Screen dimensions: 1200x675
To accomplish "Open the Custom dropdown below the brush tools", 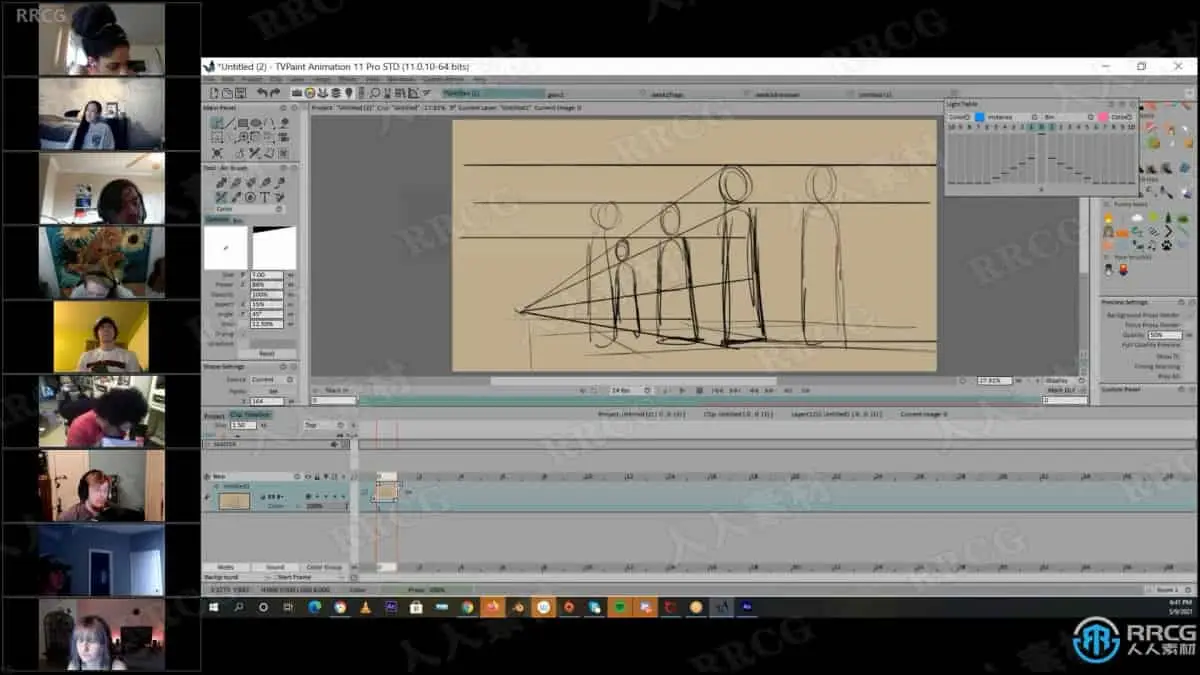I will pyautogui.click(x=250, y=209).
